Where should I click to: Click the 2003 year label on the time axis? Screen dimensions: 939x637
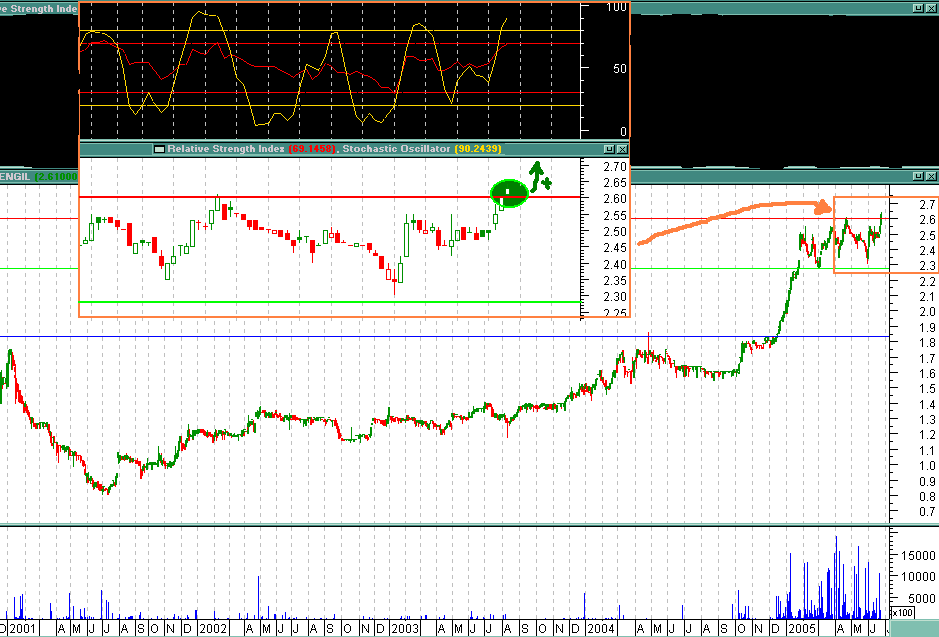pyautogui.click(x=405, y=629)
